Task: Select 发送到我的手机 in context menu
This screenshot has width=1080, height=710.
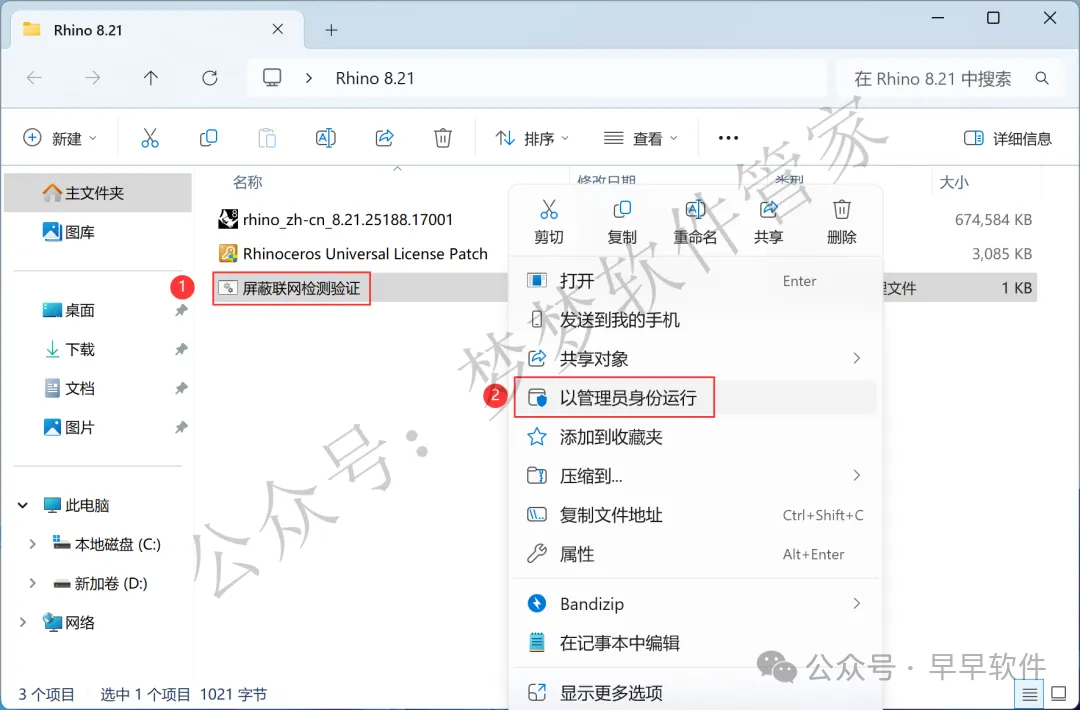Action: (695, 320)
